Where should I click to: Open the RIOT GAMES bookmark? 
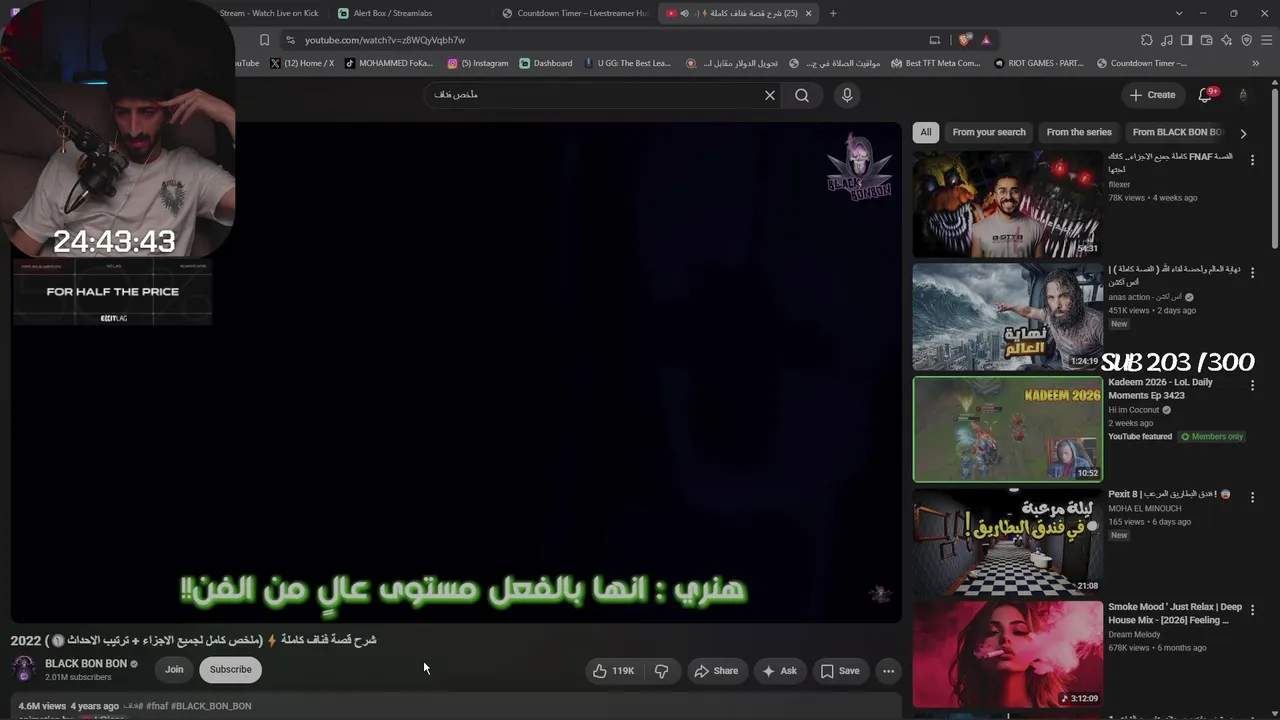(x=1039, y=63)
